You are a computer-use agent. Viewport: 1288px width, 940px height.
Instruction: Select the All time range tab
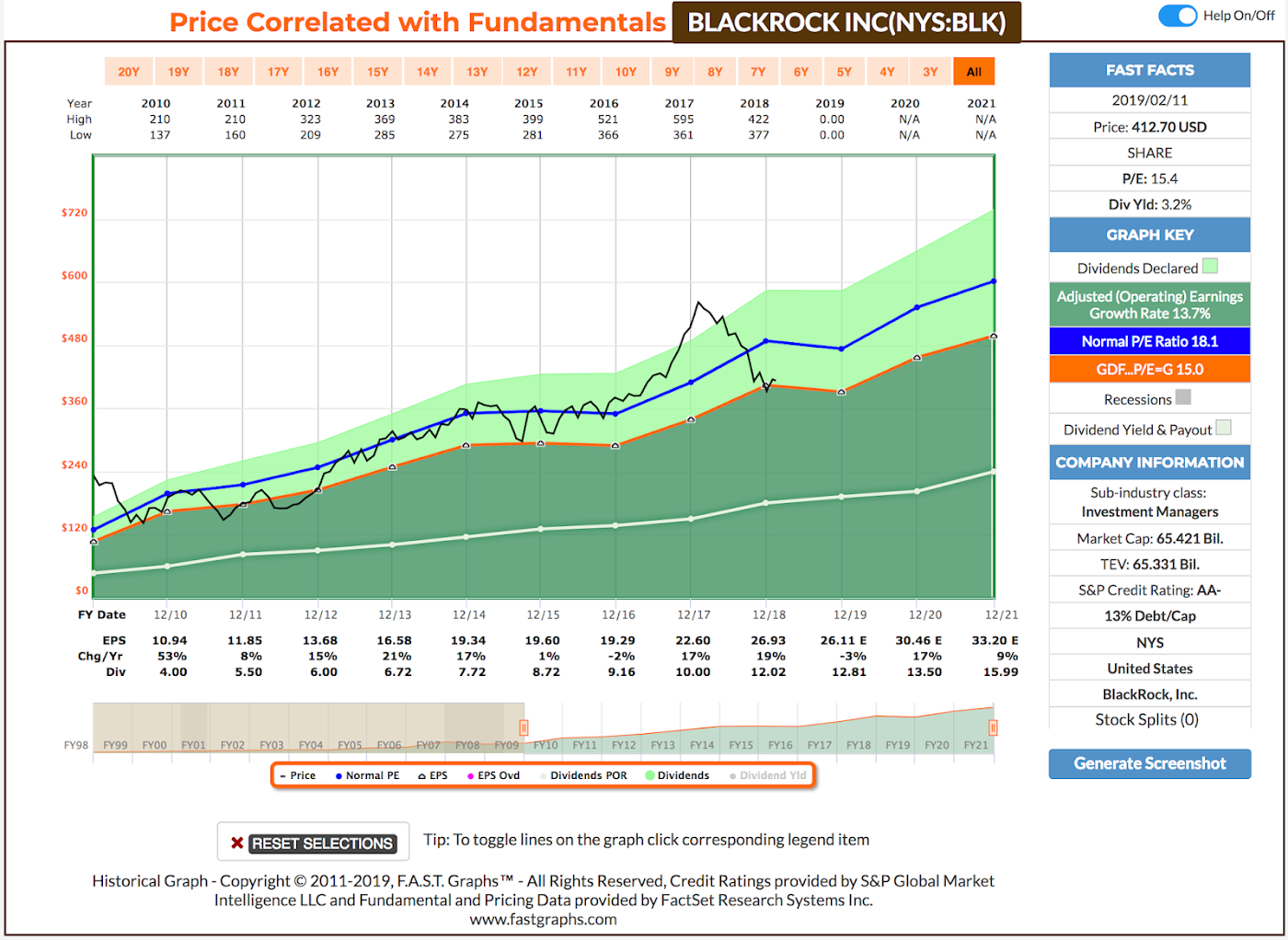(974, 72)
